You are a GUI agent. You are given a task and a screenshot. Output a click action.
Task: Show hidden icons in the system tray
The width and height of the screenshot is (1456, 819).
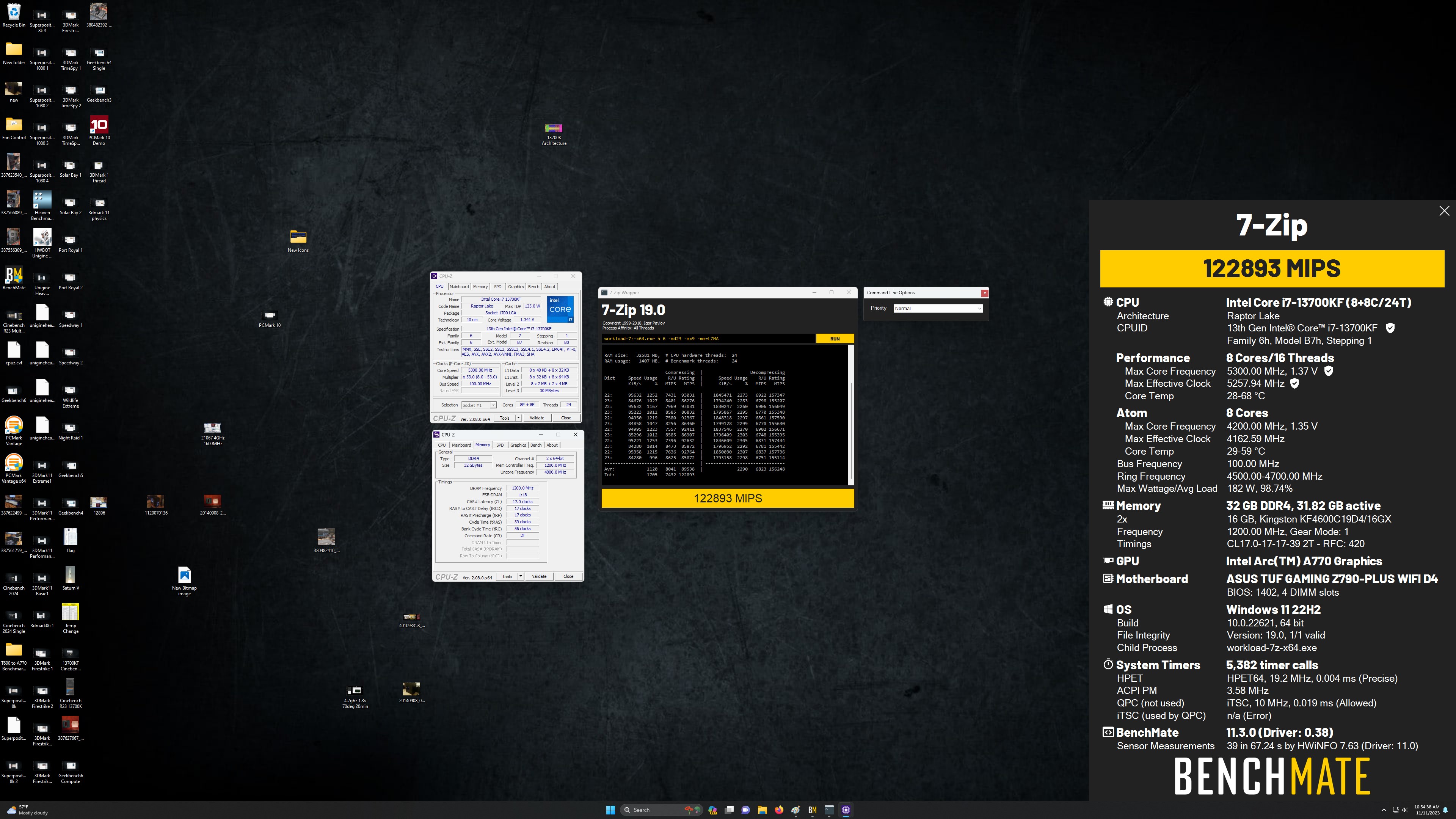[x=1384, y=810]
